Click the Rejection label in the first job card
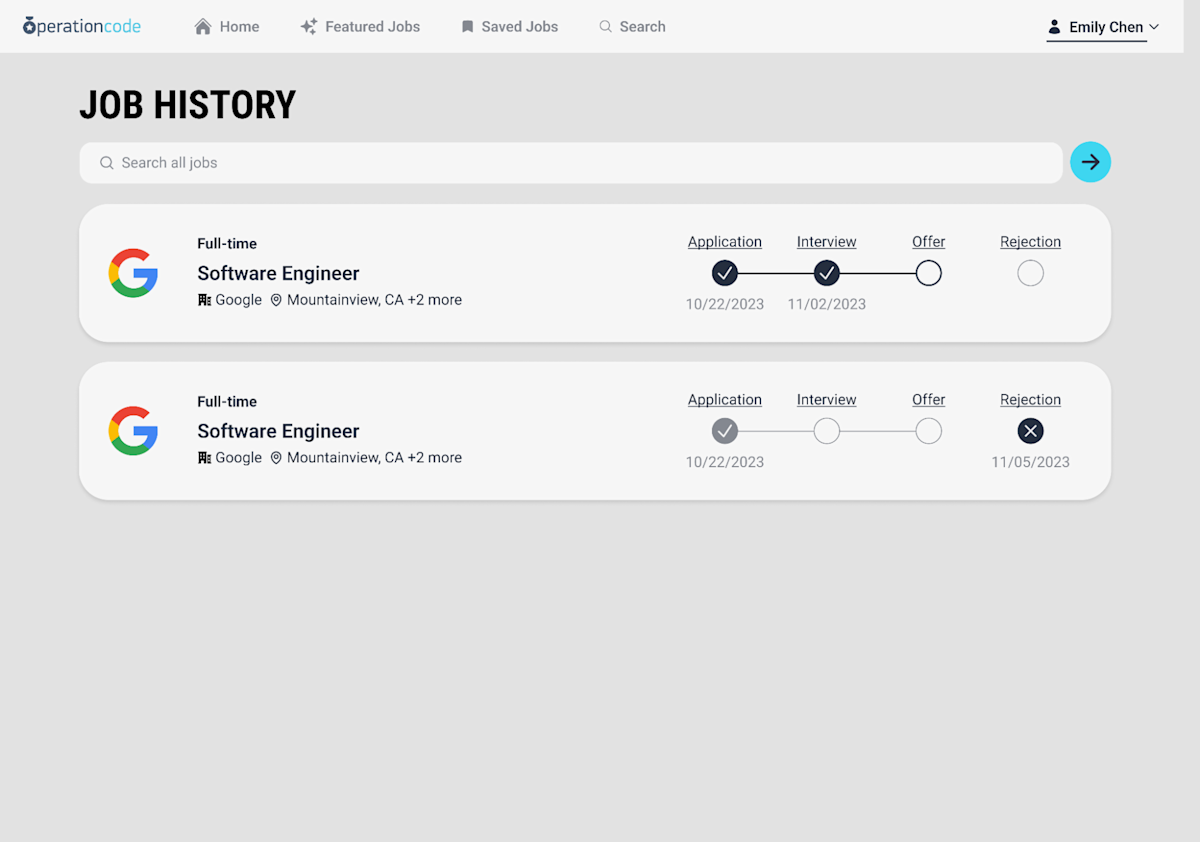 (1031, 242)
